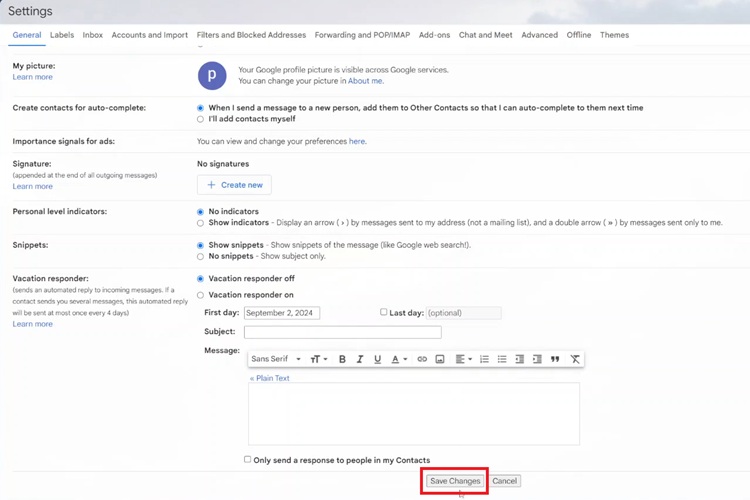Switch to the Inbox tab
The width and height of the screenshot is (750, 500).
[x=92, y=35]
